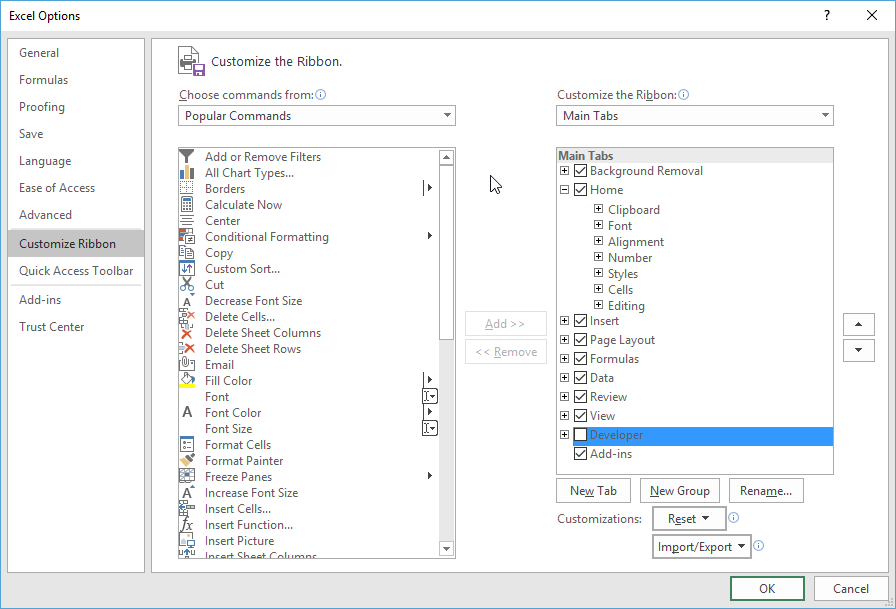Click the Fill Color paint bucket icon
The width and height of the screenshot is (896, 609).
[186, 380]
